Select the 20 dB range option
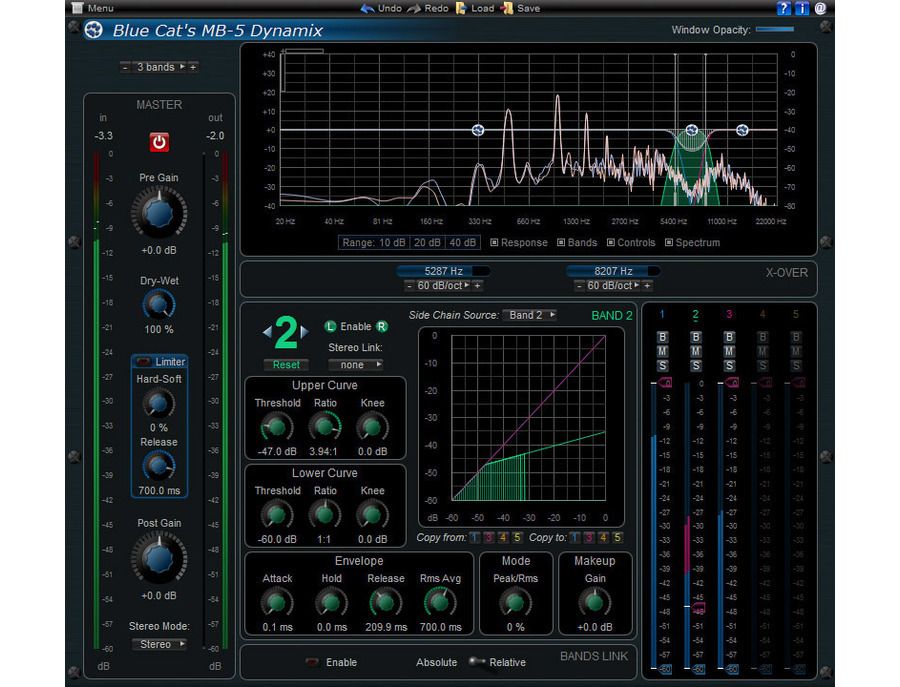The image size is (900, 687). [427, 243]
